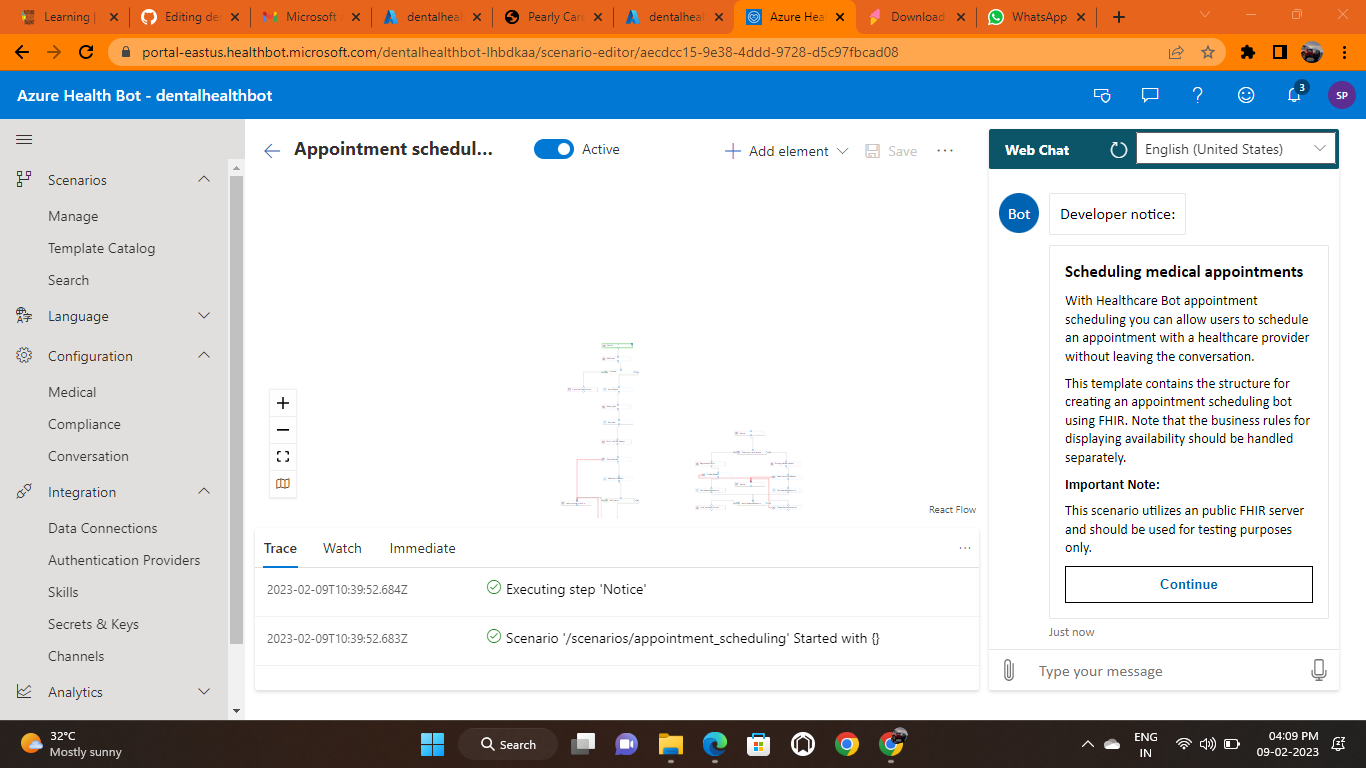Zoom out on the flow canvas
This screenshot has width=1366, height=768.
click(283, 430)
